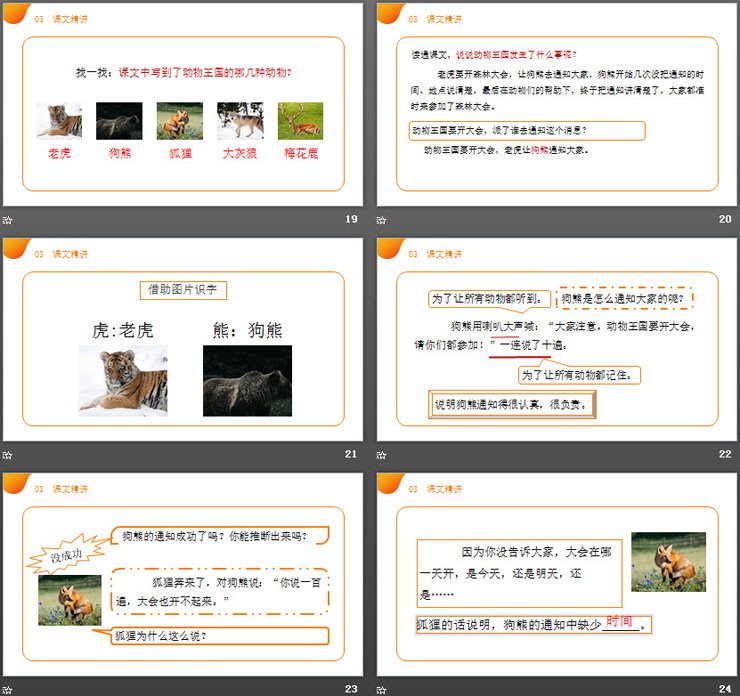Click the animation star icon under slide 24
The width and height of the screenshot is (740, 696).
383,688
